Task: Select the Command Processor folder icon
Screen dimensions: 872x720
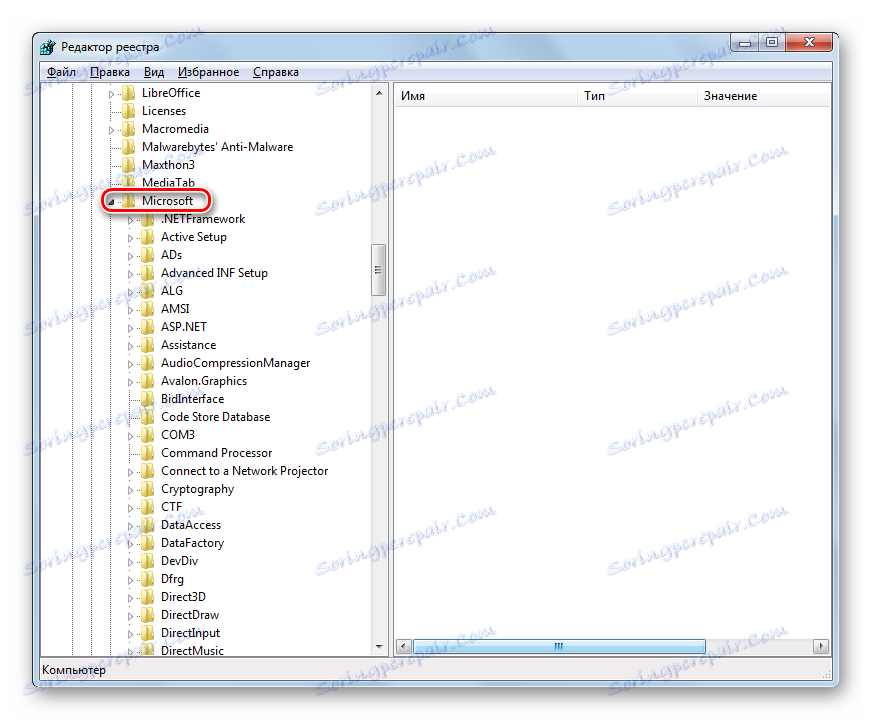Action: point(147,453)
